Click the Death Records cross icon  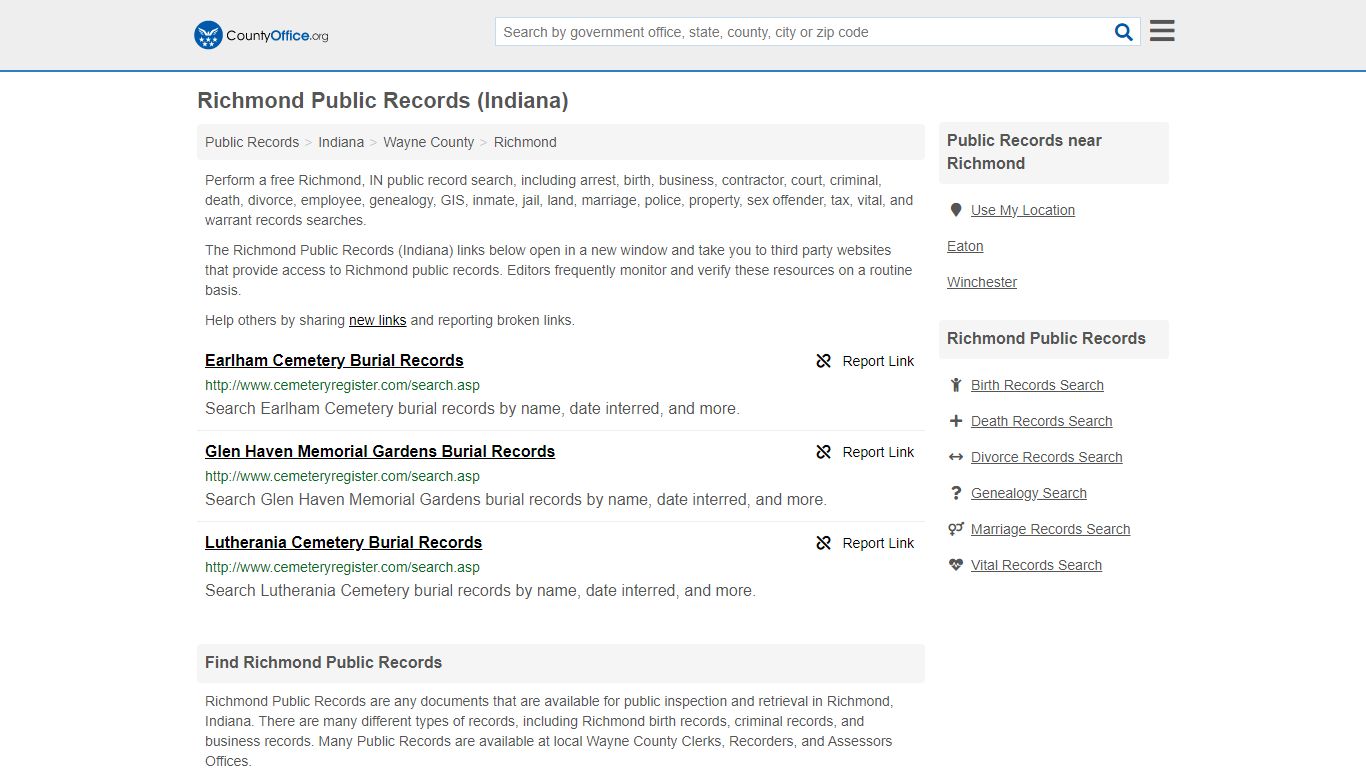956,421
